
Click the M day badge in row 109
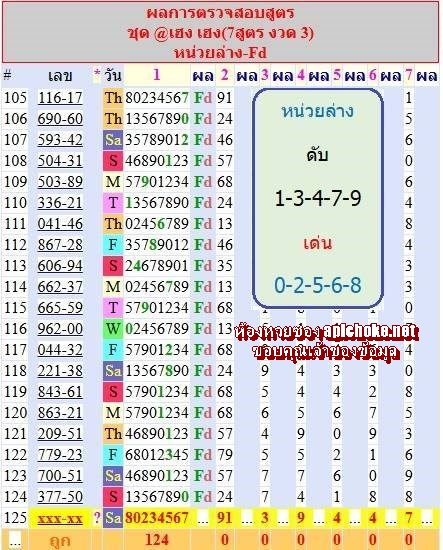tap(113, 182)
